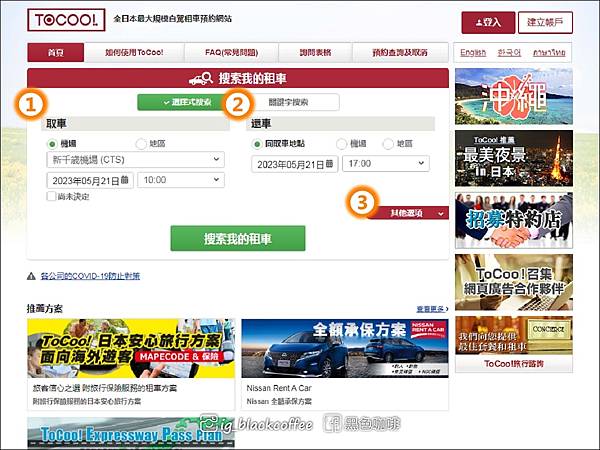Screen dimensions: 600x450
Task: Switch to 選擇式搜索 search mode
Action: pos(182,102)
